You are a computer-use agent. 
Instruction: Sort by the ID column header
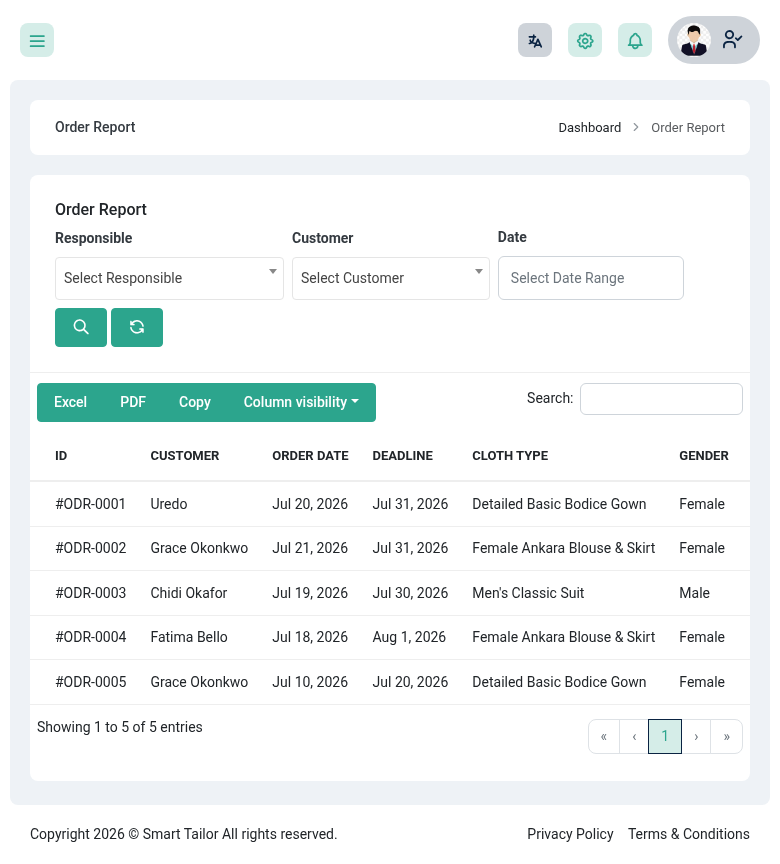click(x=61, y=456)
